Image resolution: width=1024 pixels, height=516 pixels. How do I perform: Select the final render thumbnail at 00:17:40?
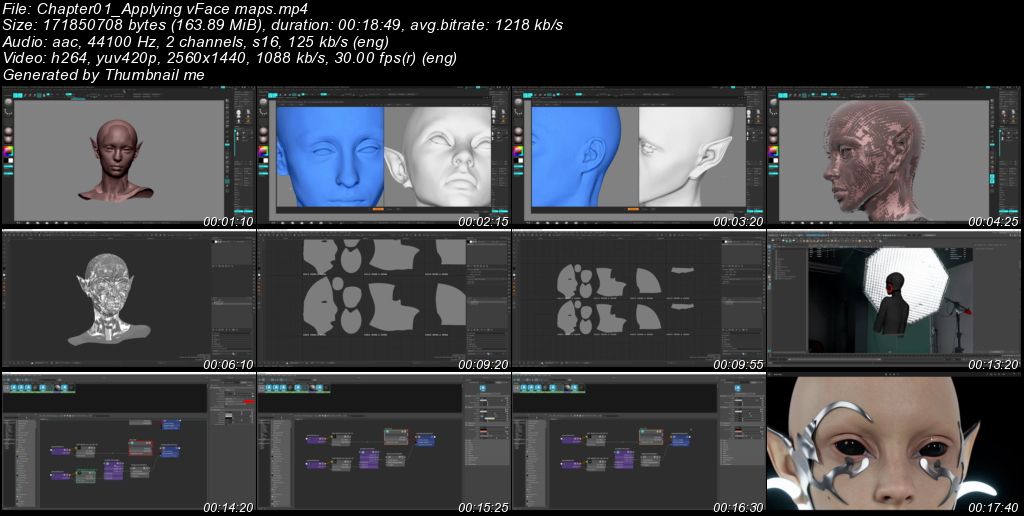pos(895,442)
